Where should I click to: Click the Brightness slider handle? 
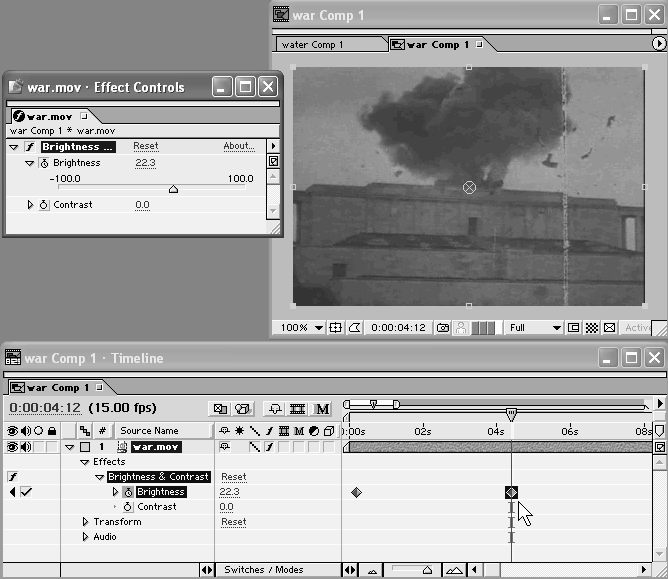(x=173, y=188)
